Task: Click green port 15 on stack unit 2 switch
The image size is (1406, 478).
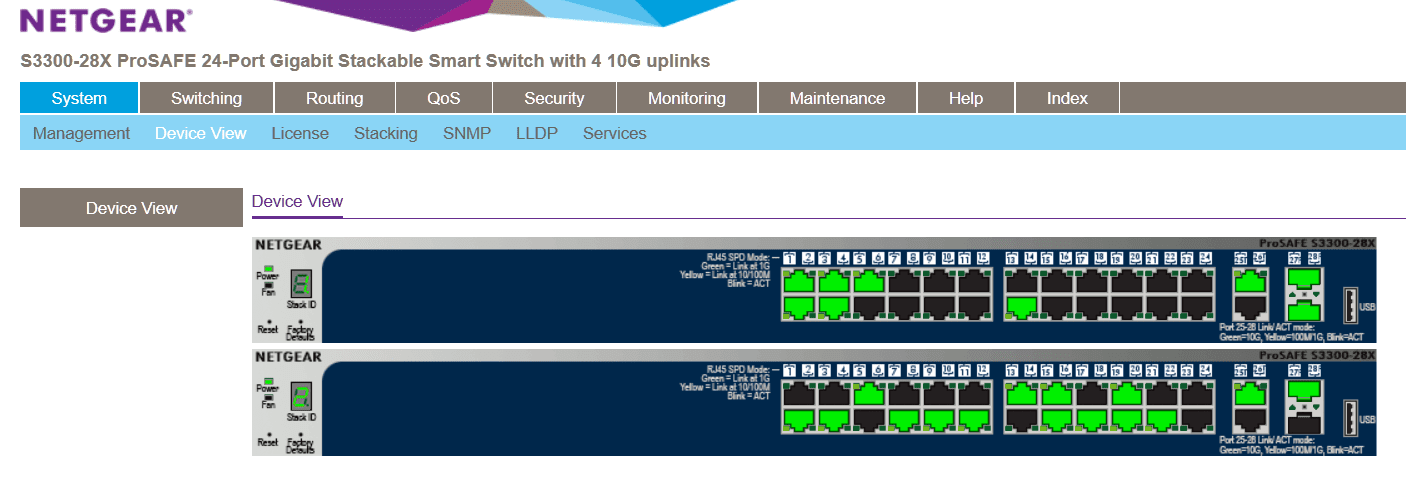Action: [1058, 394]
